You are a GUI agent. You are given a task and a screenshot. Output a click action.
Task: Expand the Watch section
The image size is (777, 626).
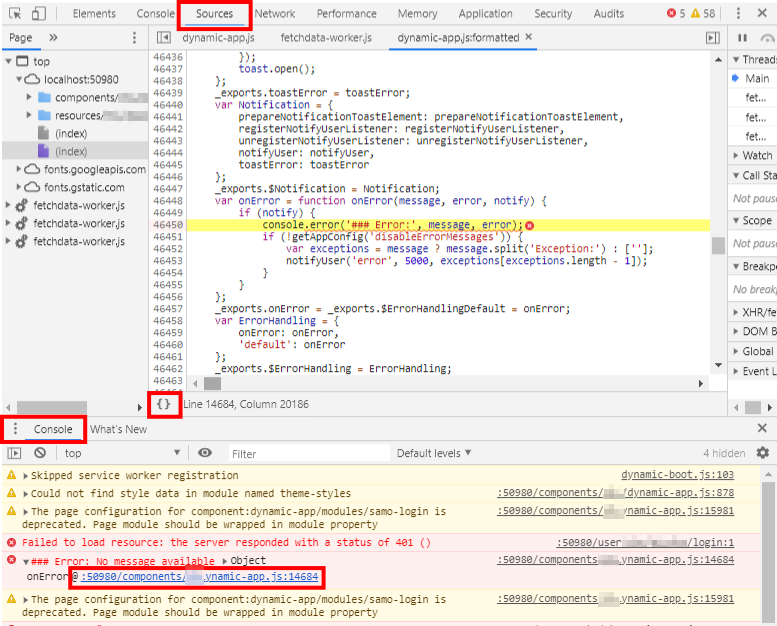(x=736, y=156)
